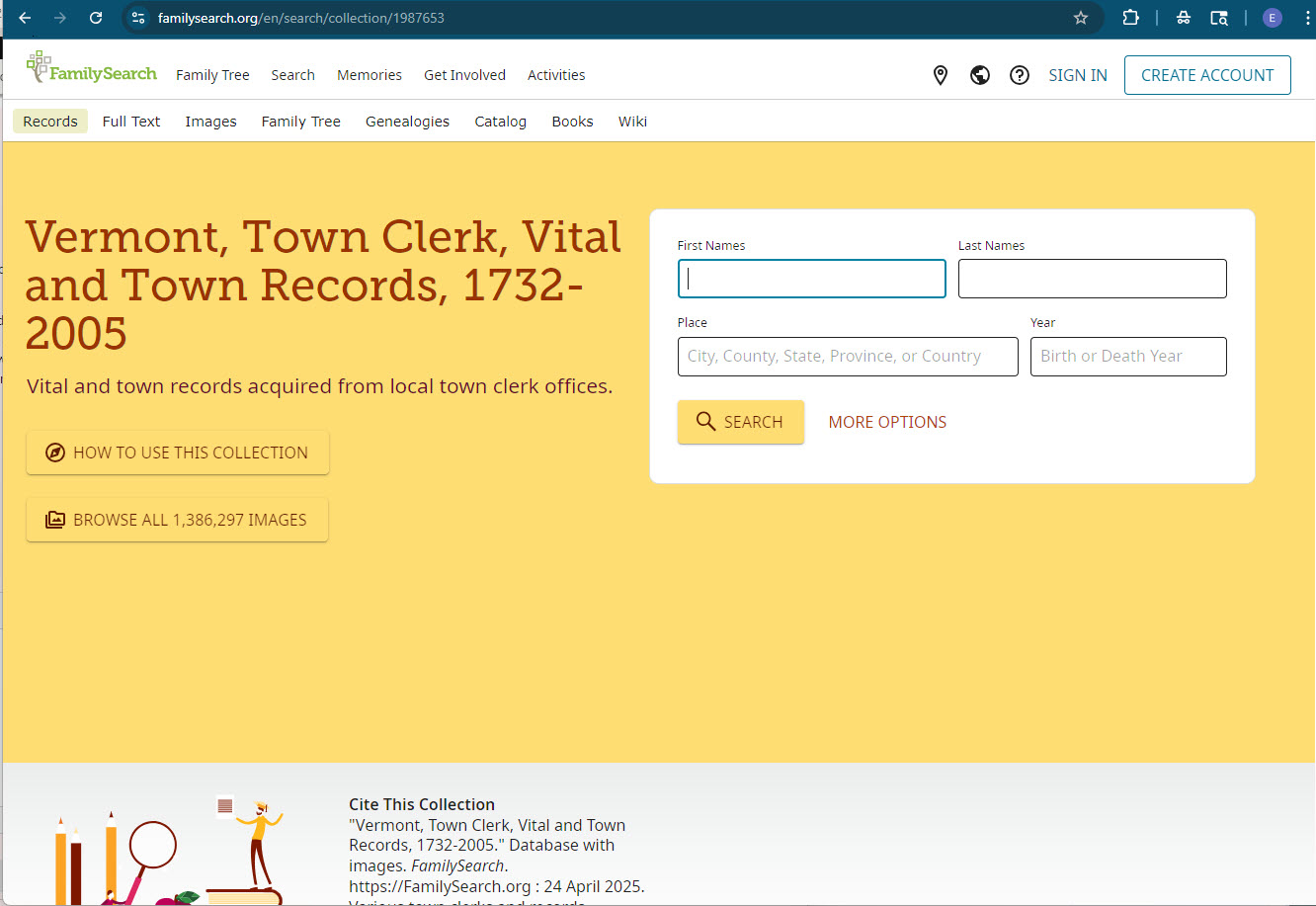Image resolution: width=1316 pixels, height=906 pixels.
Task: Focus the First Names input field
Action: tap(812, 279)
